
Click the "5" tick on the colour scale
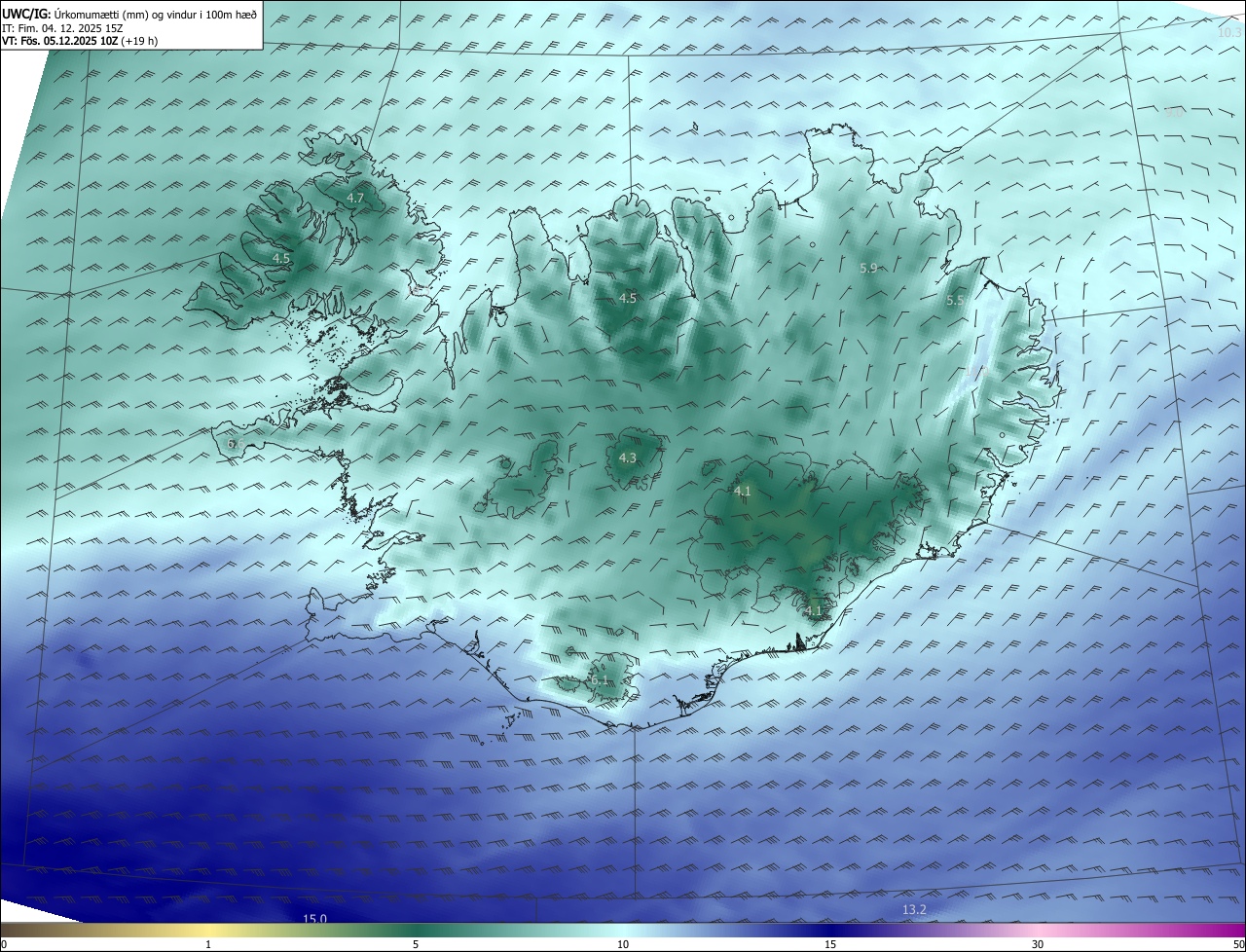click(x=416, y=944)
